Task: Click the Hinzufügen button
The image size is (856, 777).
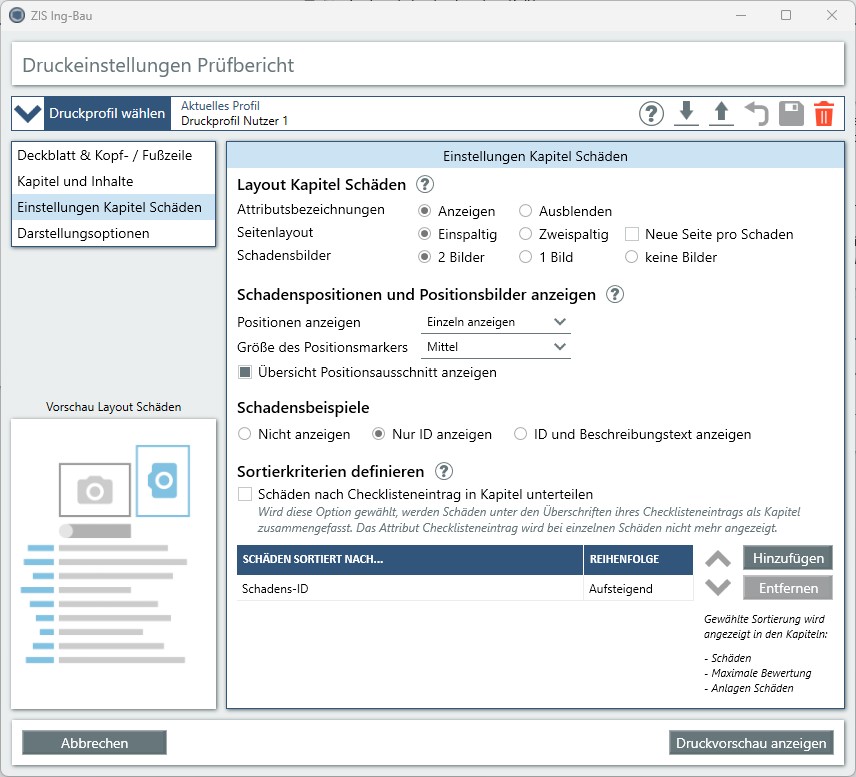Action: (788, 558)
